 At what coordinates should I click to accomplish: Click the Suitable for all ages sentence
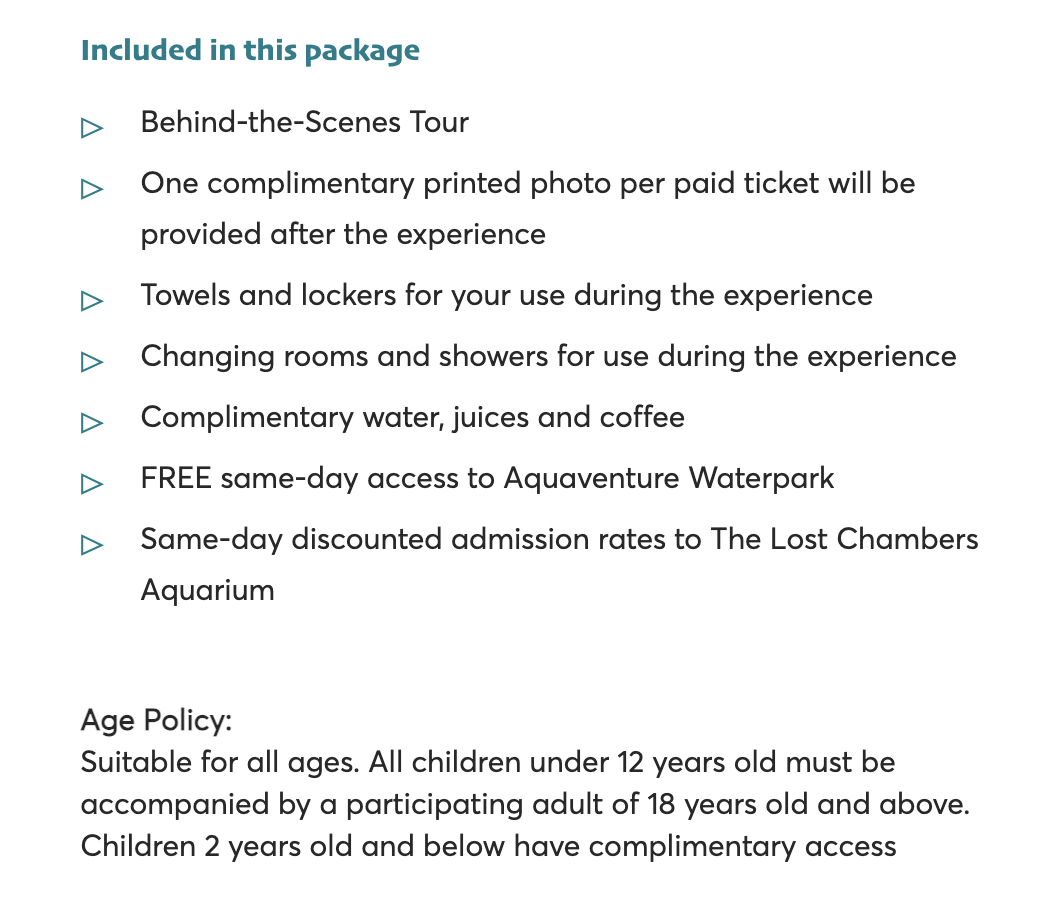pyautogui.click(x=220, y=763)
